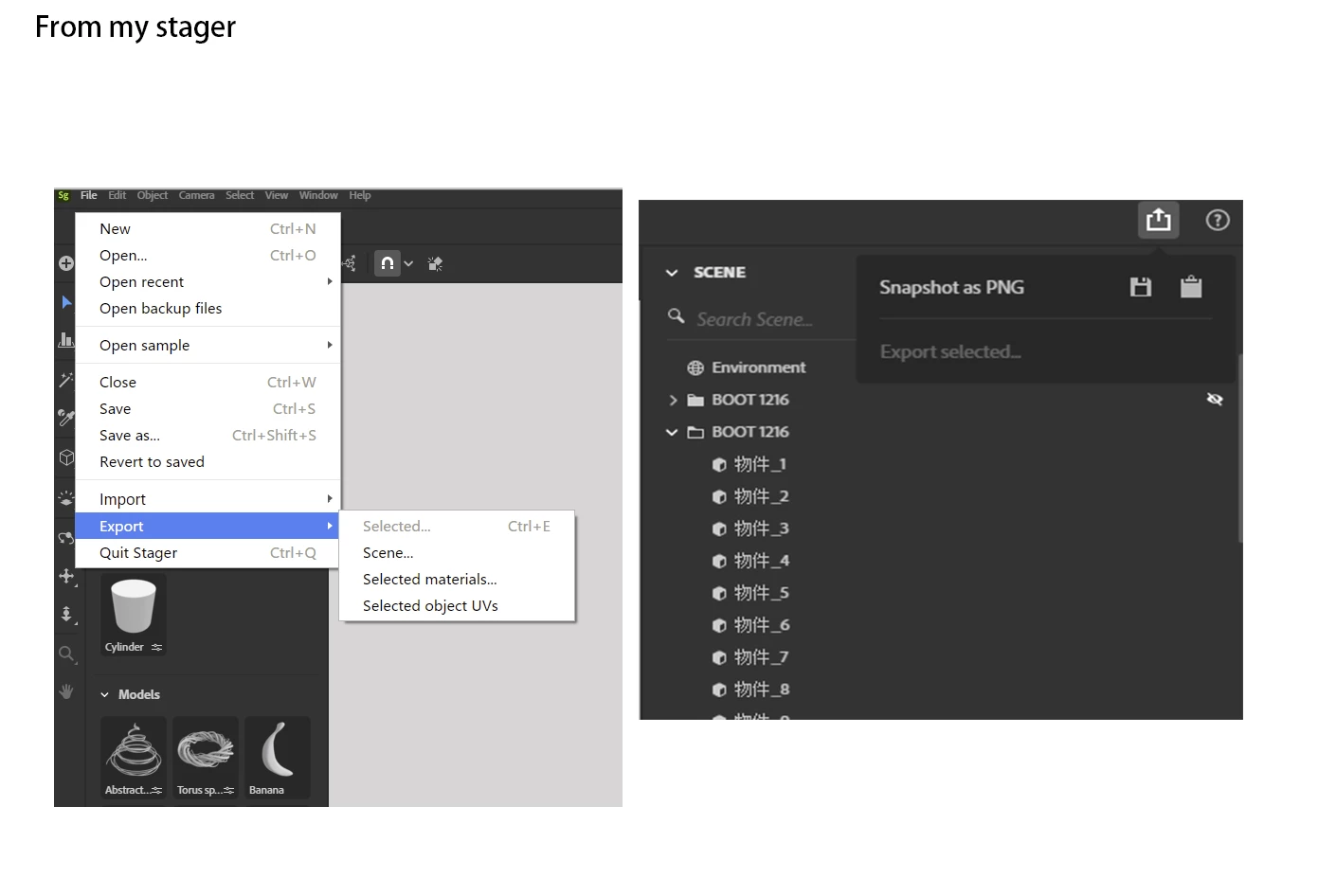Viewport: 1318px width, 896px height.
Task: Click Snapshot as PNG label
Action: 951,288
